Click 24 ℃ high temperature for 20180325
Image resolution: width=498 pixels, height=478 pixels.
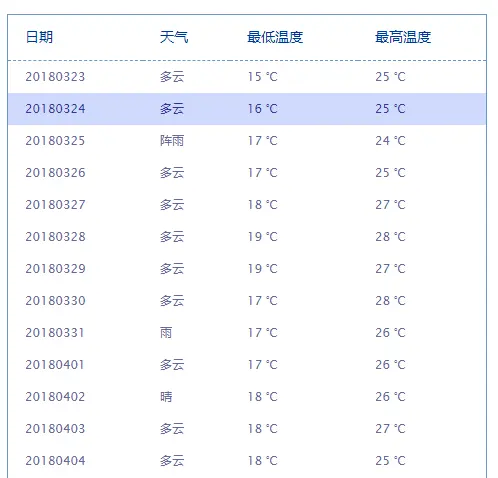click(390, 141)
